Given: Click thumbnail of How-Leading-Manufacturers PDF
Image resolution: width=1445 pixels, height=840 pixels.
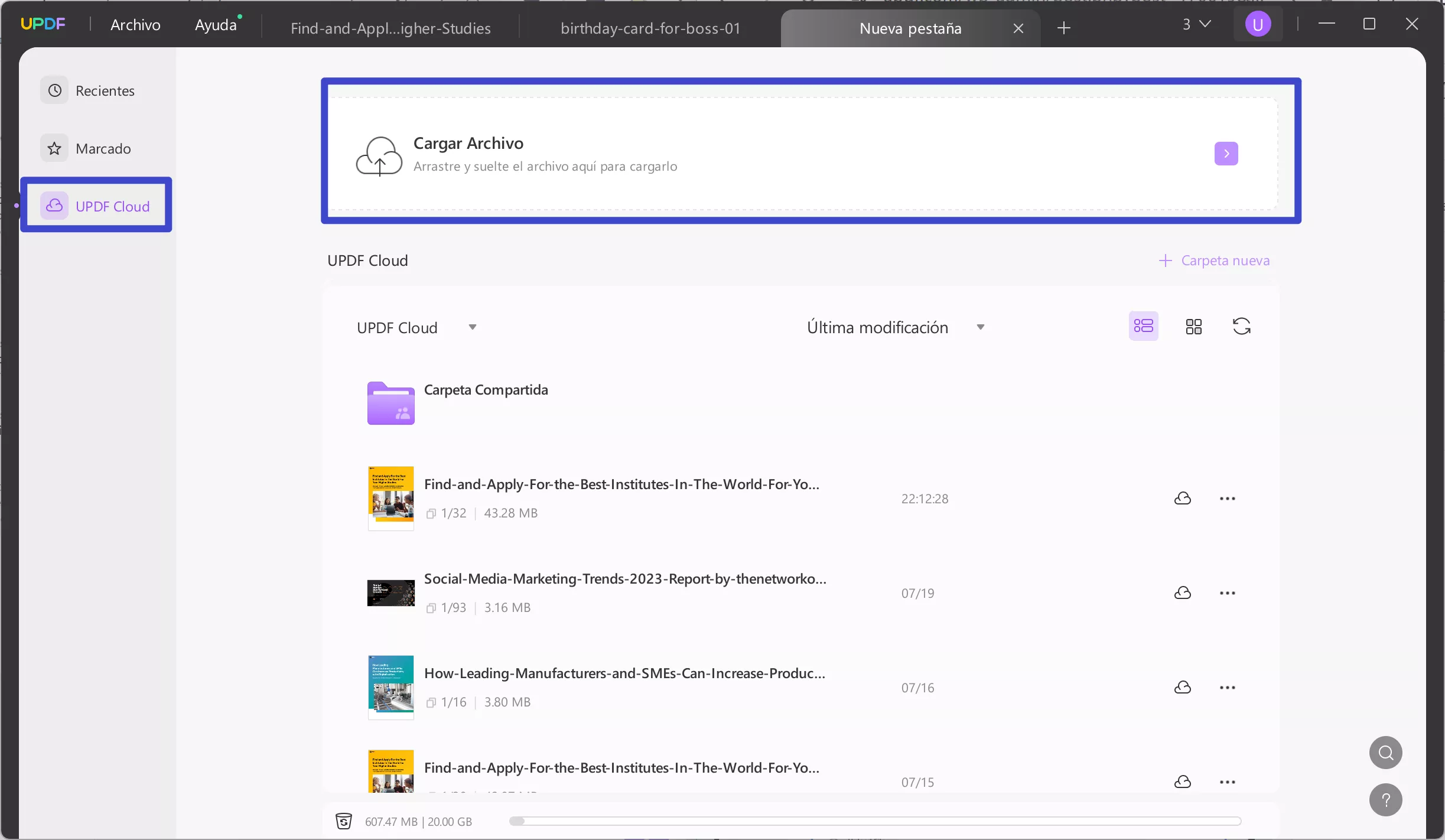Looking at the screenshot, I should click(391, 688).
